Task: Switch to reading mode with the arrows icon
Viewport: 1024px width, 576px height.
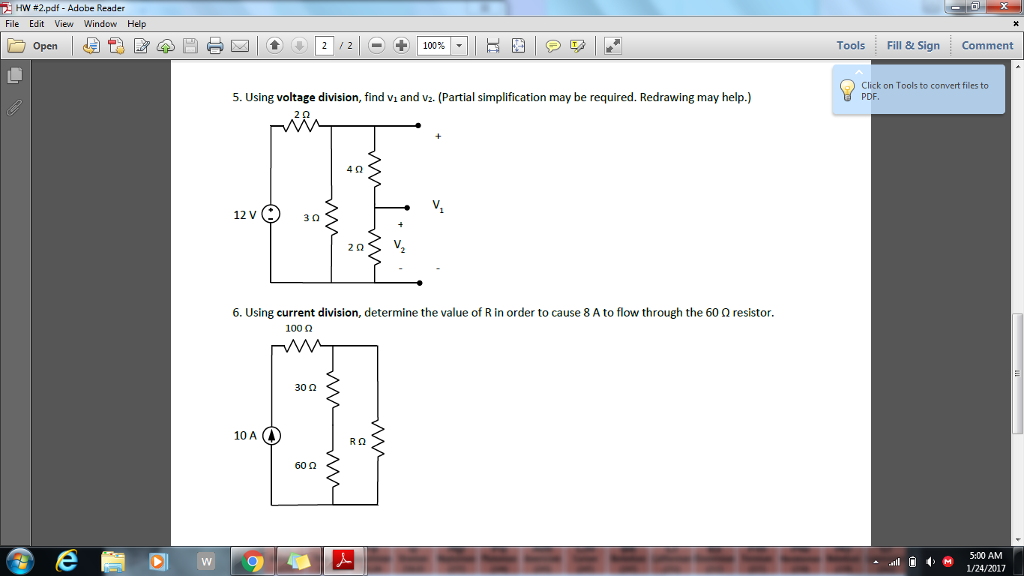Action: tap(613, 45)
